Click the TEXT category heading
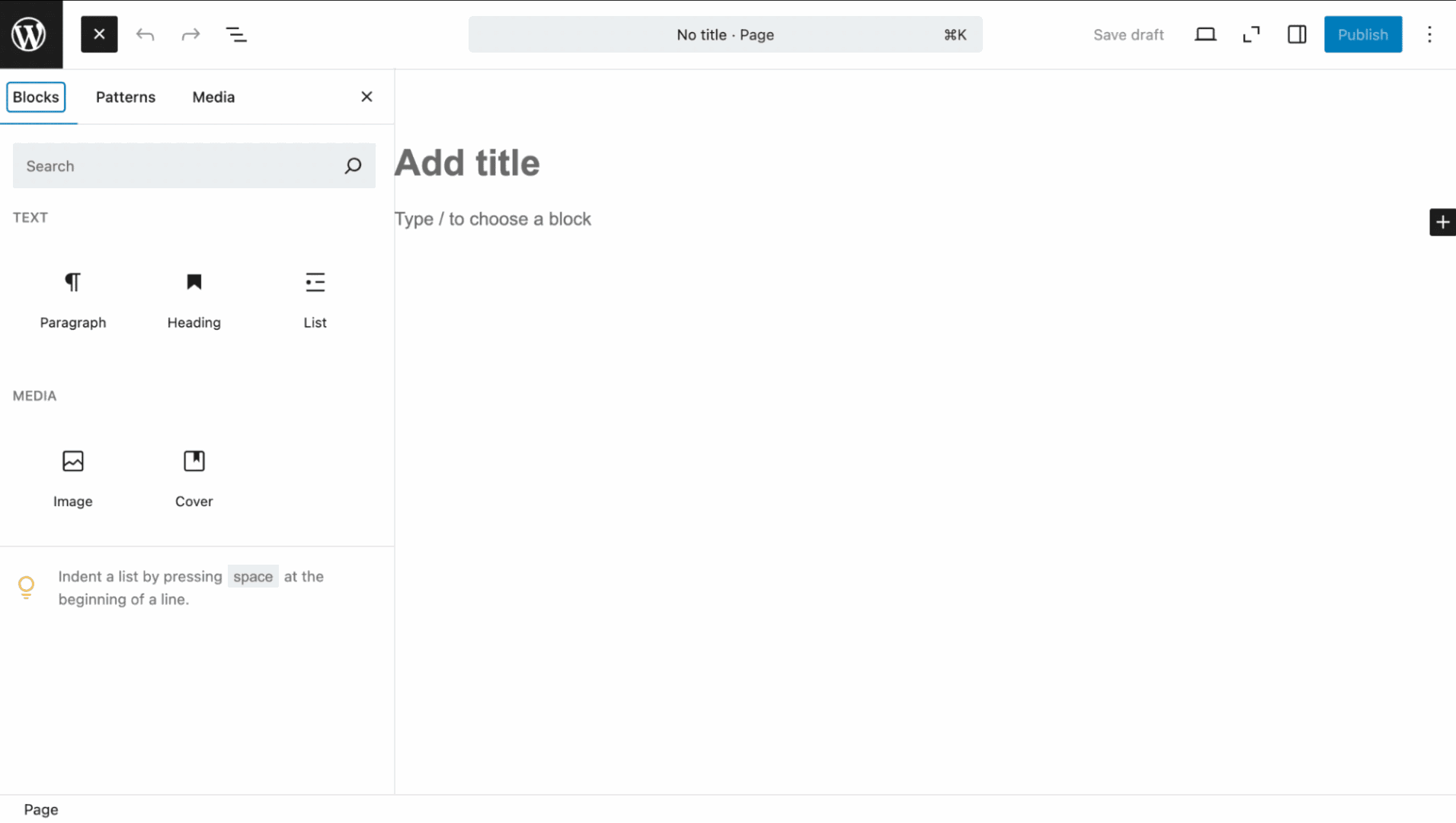Viewport: 1456px width, 823px height. pyautogui.click(x=30, y=218)
